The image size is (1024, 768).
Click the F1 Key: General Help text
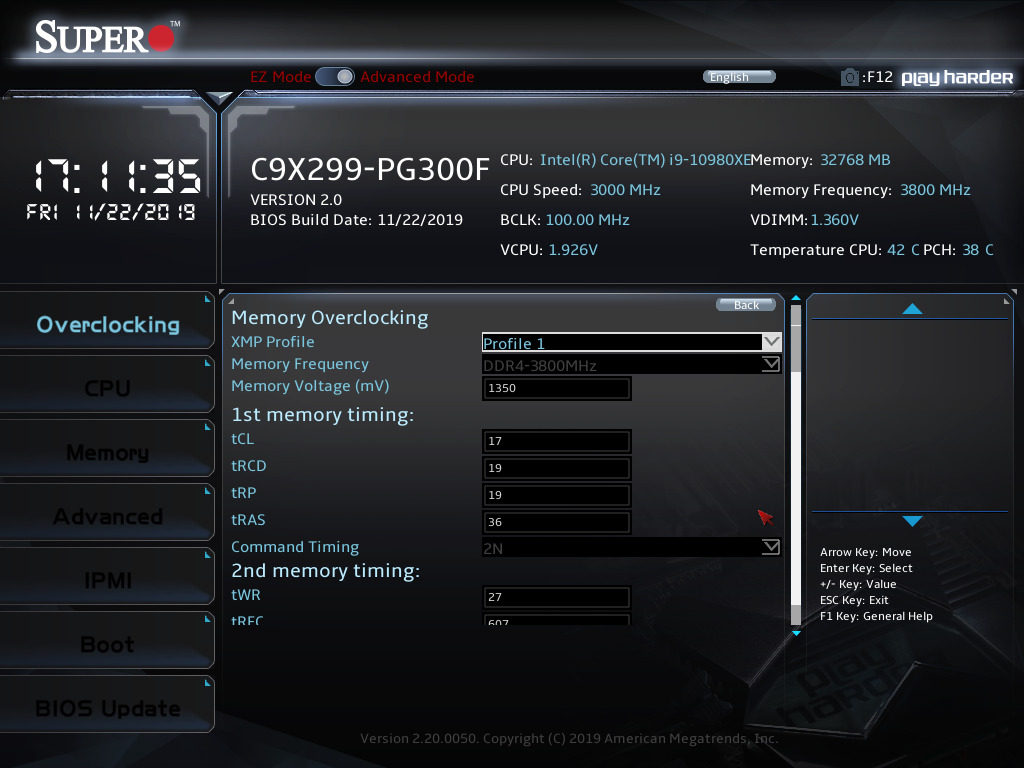pyautogui.click(x=876, y=616)
